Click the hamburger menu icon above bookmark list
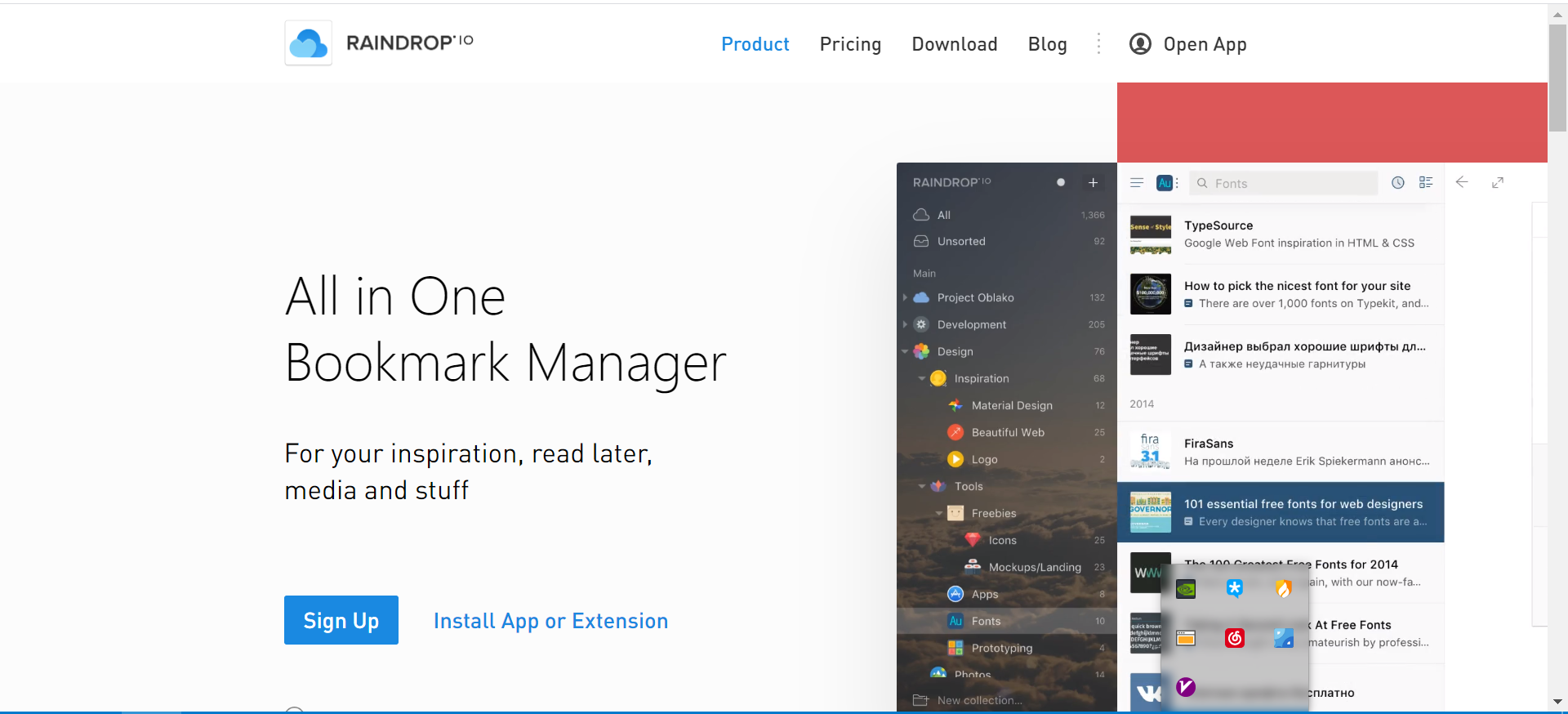1568x714 pixels. pos(1137,183)
